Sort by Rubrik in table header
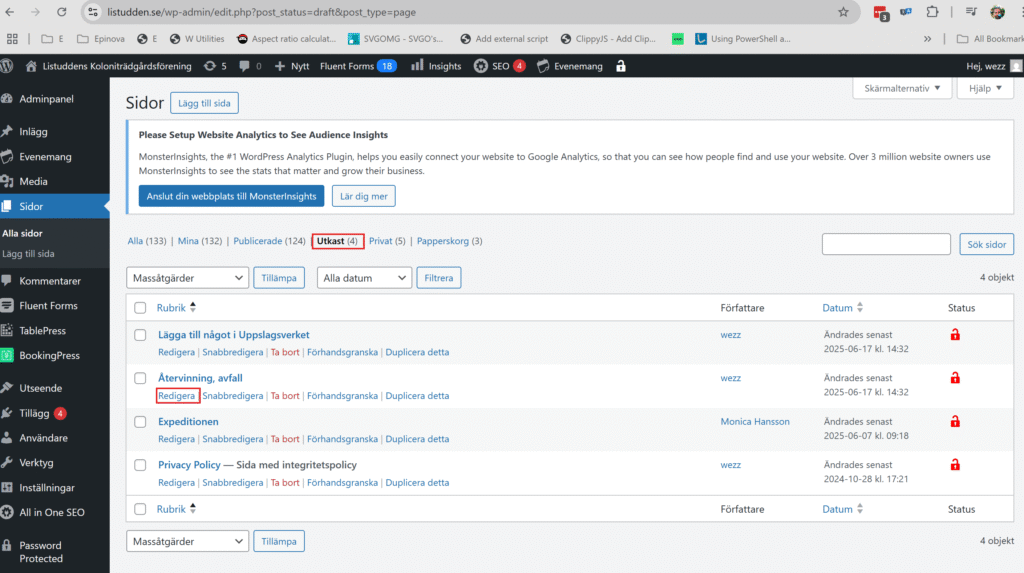Screen dimensions: 1024x573 tap(176, 308)
